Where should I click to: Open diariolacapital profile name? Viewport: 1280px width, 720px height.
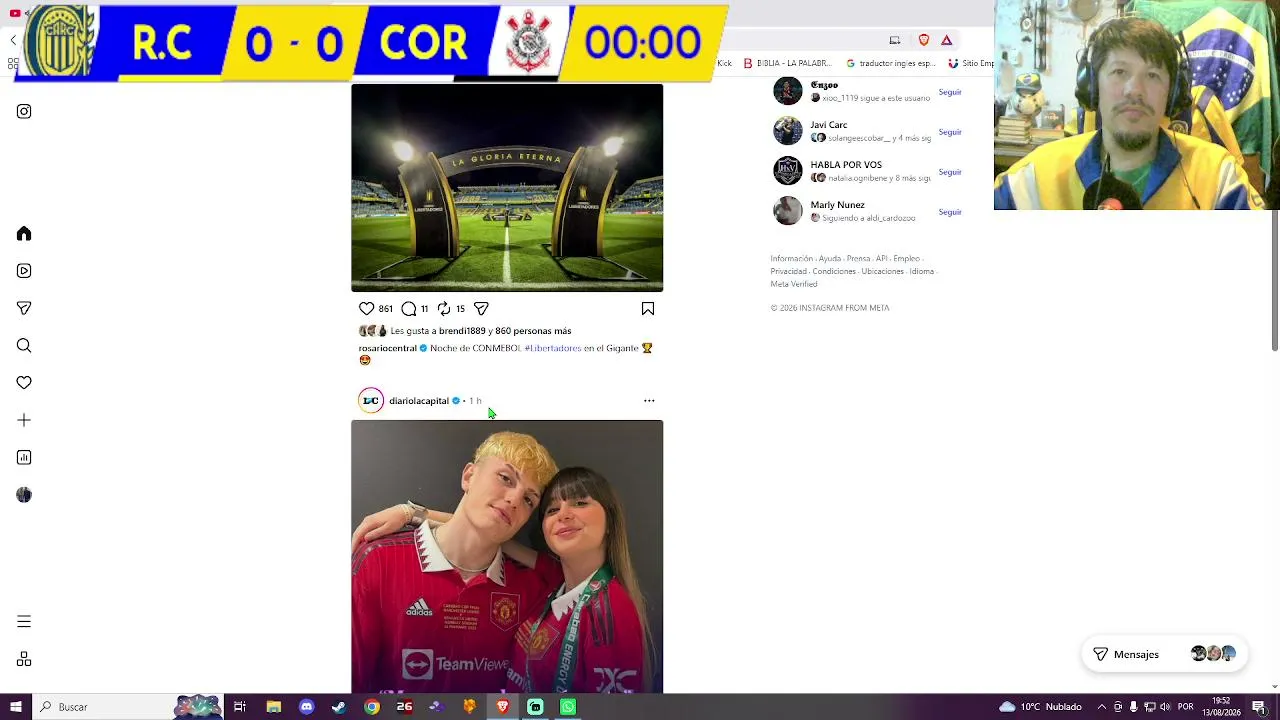(x=419, y=401)
